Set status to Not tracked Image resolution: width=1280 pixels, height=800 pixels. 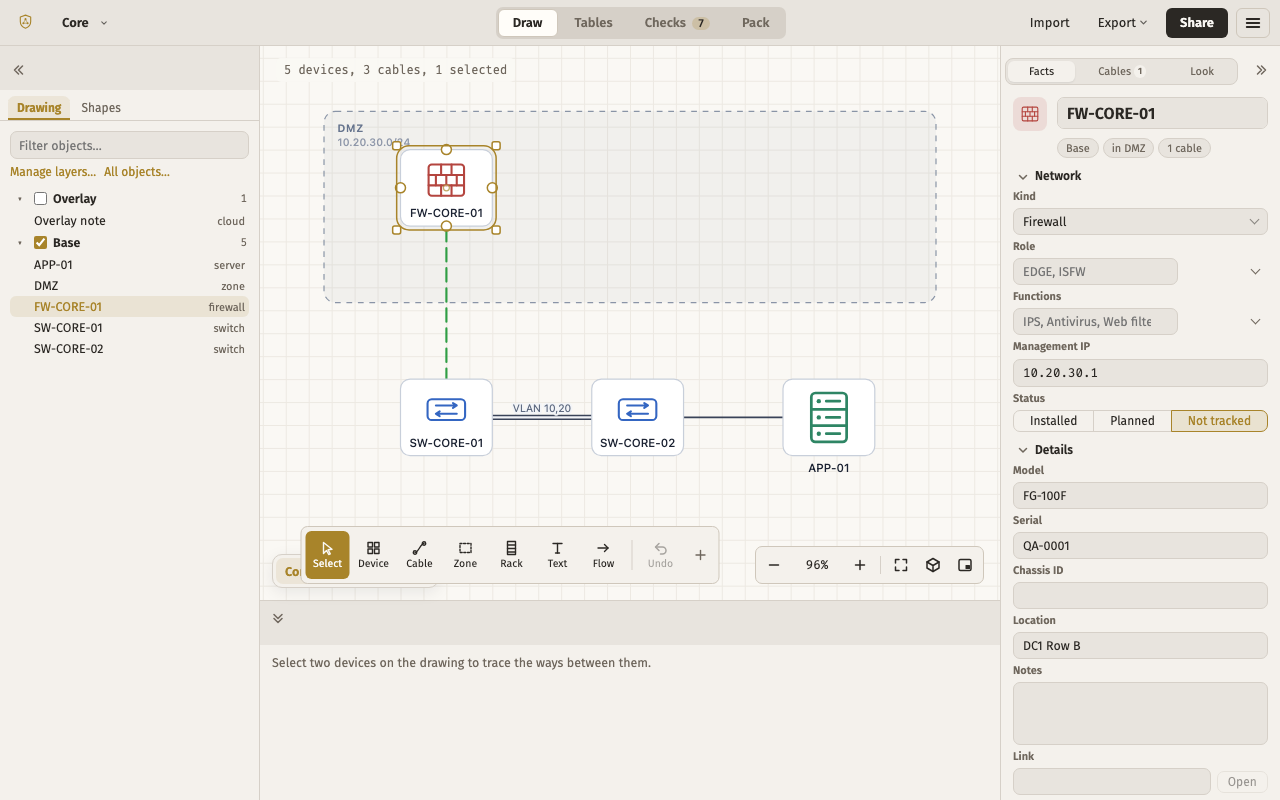1219,421
